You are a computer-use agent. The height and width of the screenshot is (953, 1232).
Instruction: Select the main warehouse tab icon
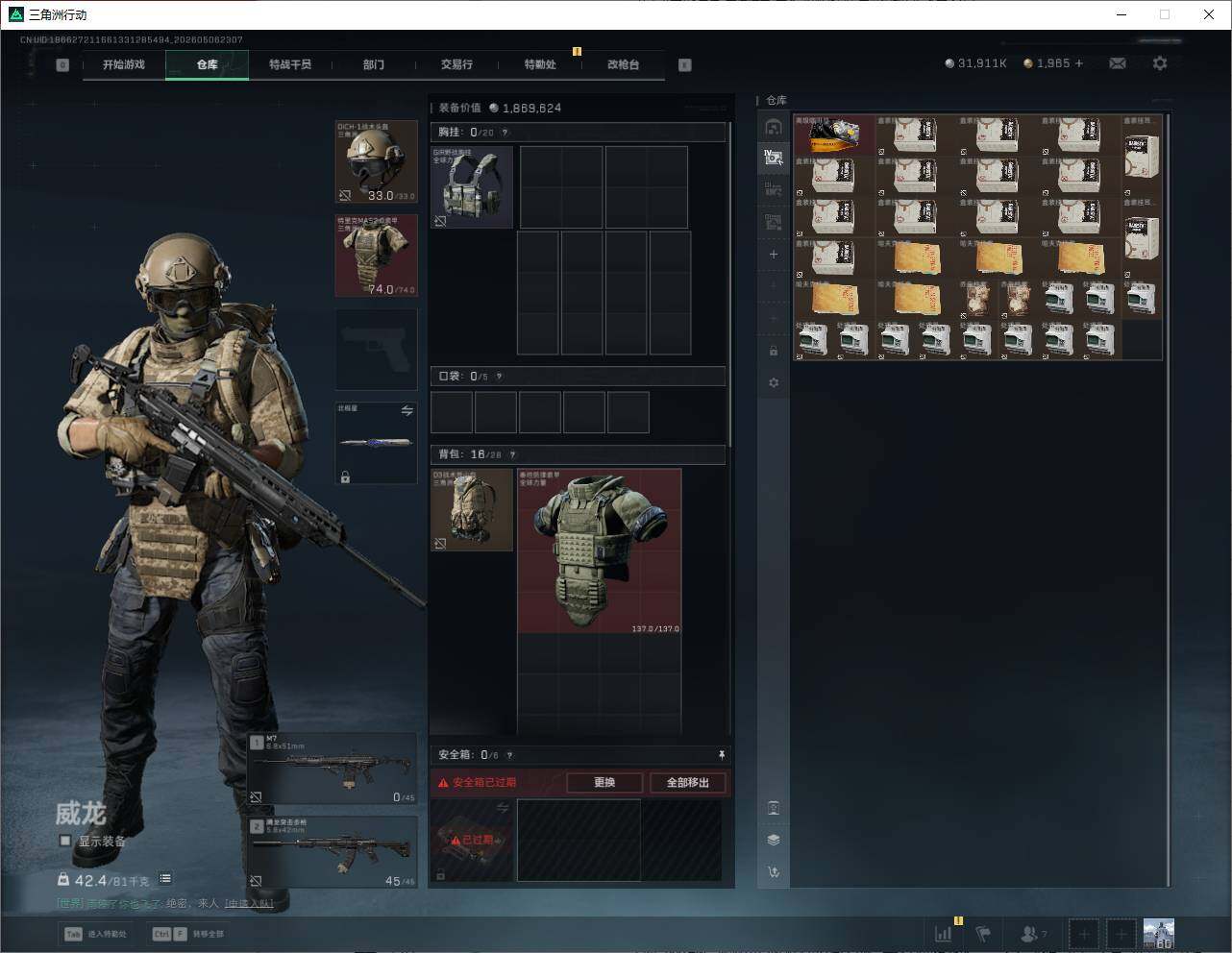point(774,127)
